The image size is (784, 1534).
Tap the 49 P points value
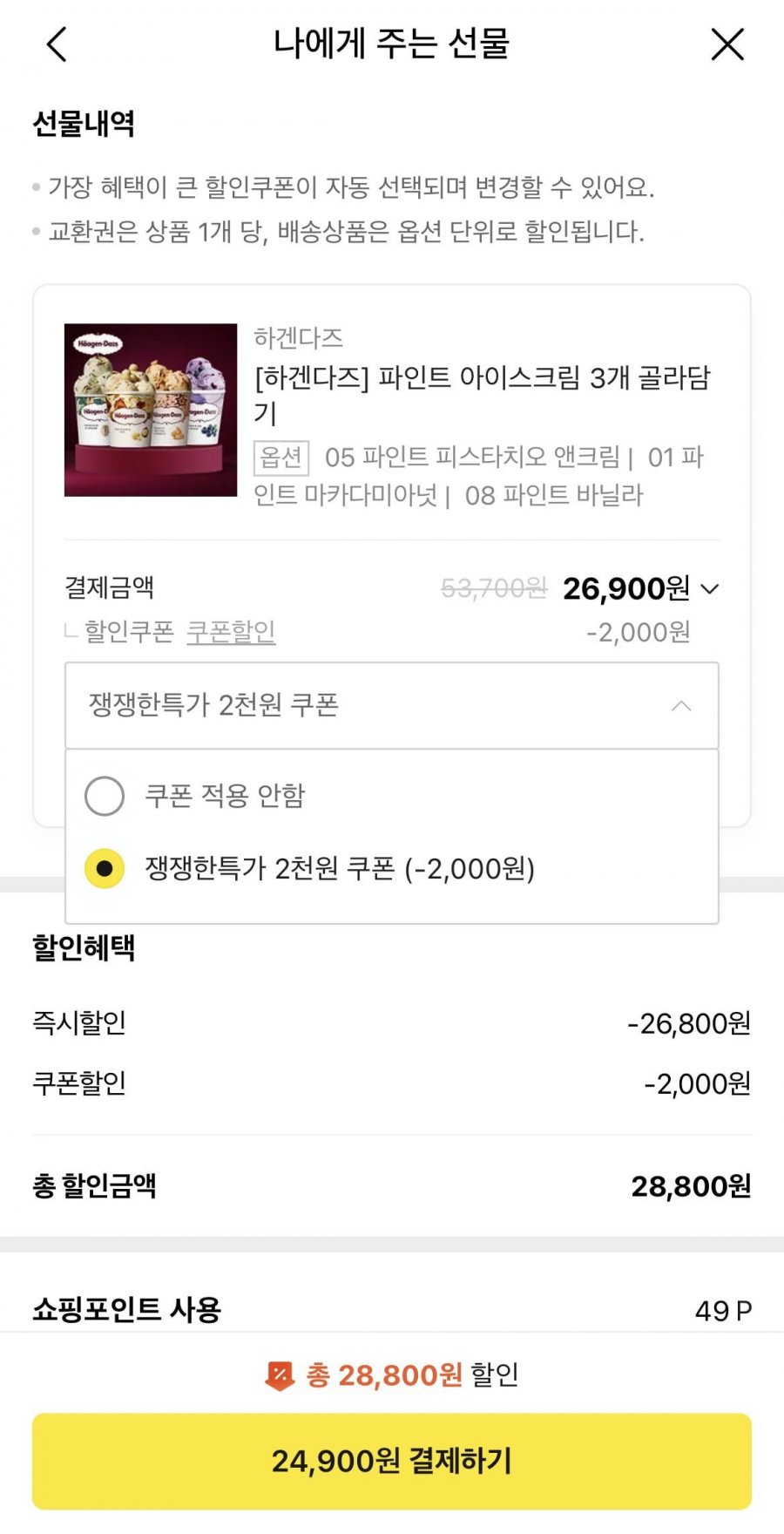723,1310
